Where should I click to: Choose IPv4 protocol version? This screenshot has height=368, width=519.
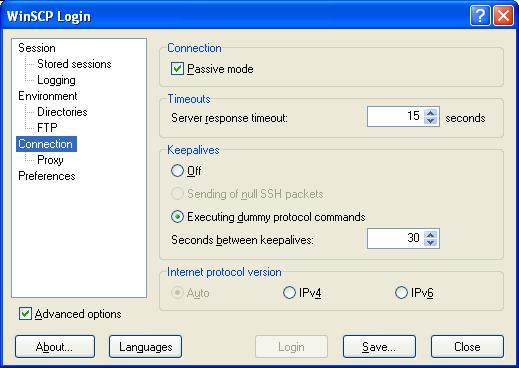click(289, 293)
